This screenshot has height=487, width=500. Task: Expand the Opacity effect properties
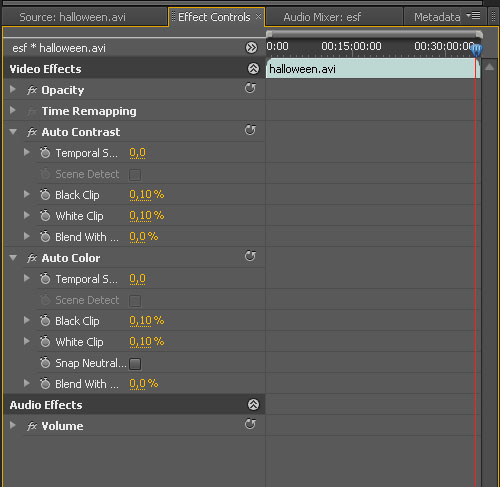tap(13, 89)
